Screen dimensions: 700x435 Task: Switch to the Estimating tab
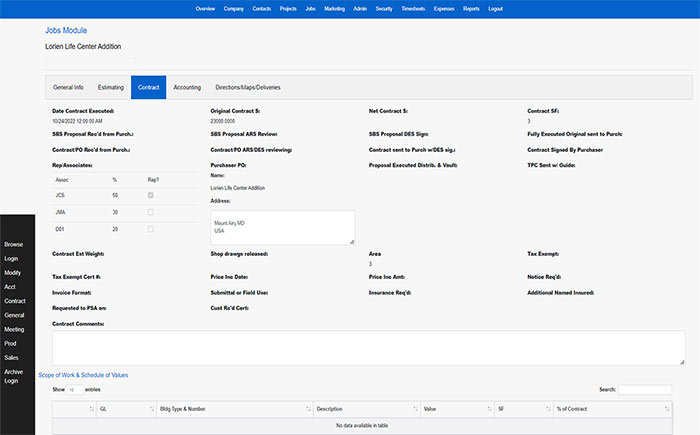(111, 88)
